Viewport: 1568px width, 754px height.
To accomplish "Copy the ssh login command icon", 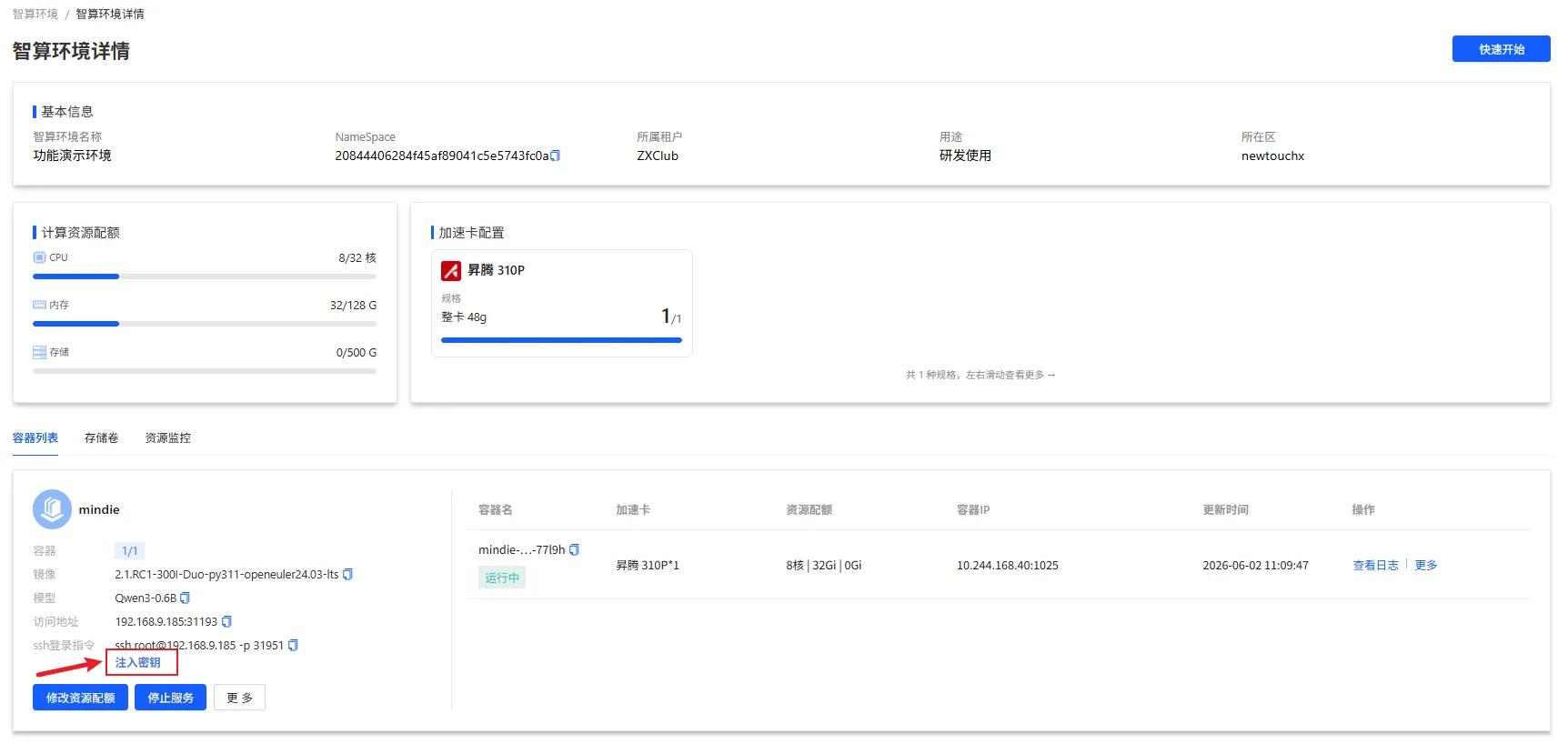I will 293,645.
